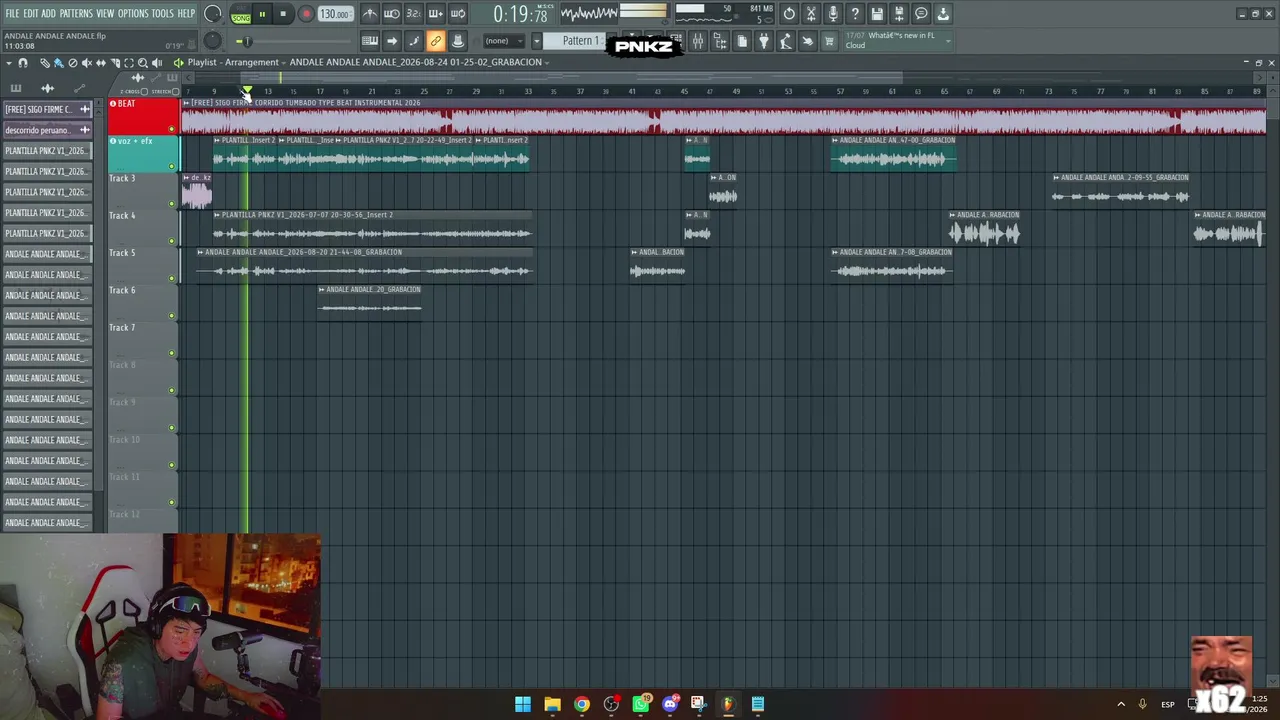This screenshot has width=1280, height=720.
Task: Open the global snap (none) dropdown
Action: [504, 41]
